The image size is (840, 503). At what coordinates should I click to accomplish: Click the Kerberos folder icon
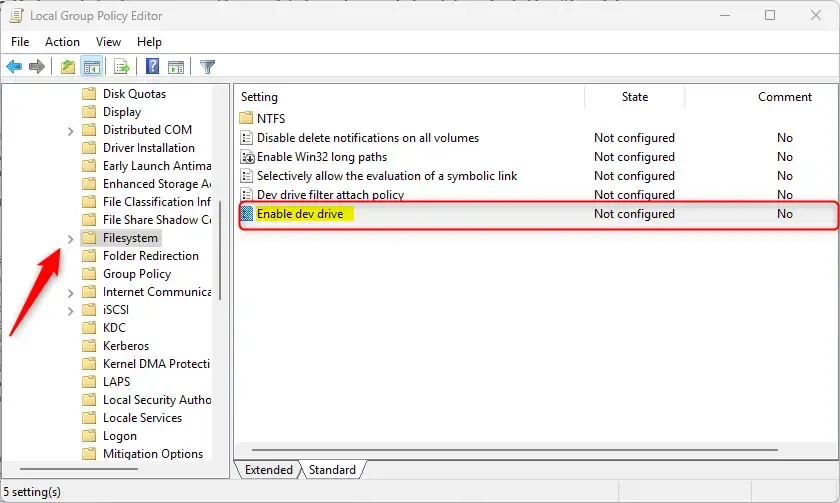pos(89,346)
